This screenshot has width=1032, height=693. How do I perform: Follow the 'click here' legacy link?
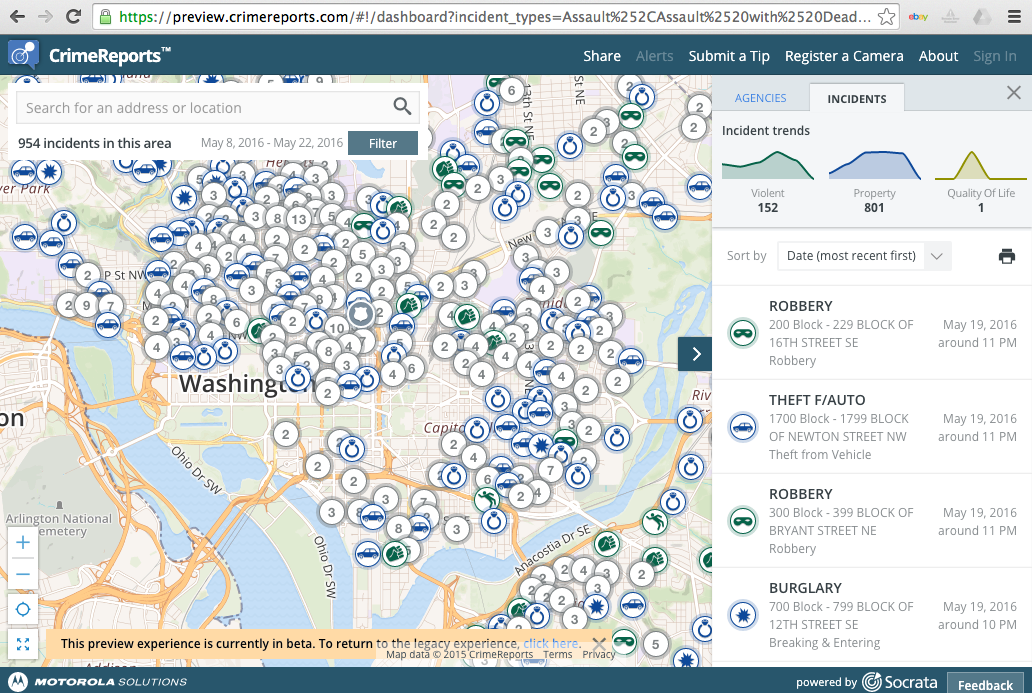tap(551, 643)
